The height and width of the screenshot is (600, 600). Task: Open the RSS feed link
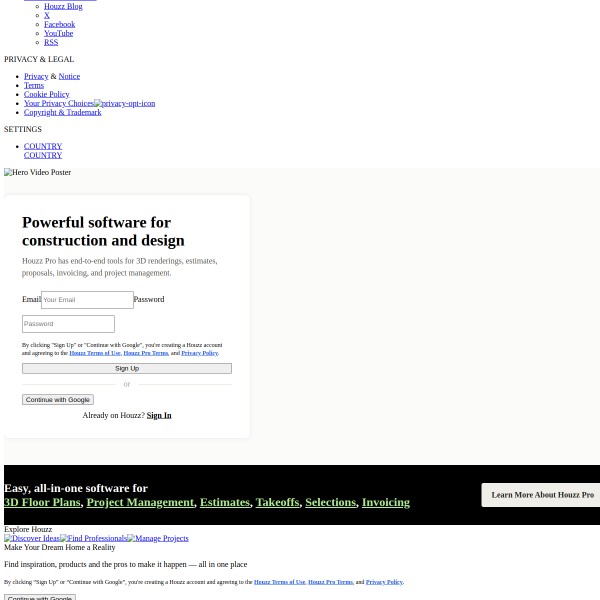(x=51, y=42)
